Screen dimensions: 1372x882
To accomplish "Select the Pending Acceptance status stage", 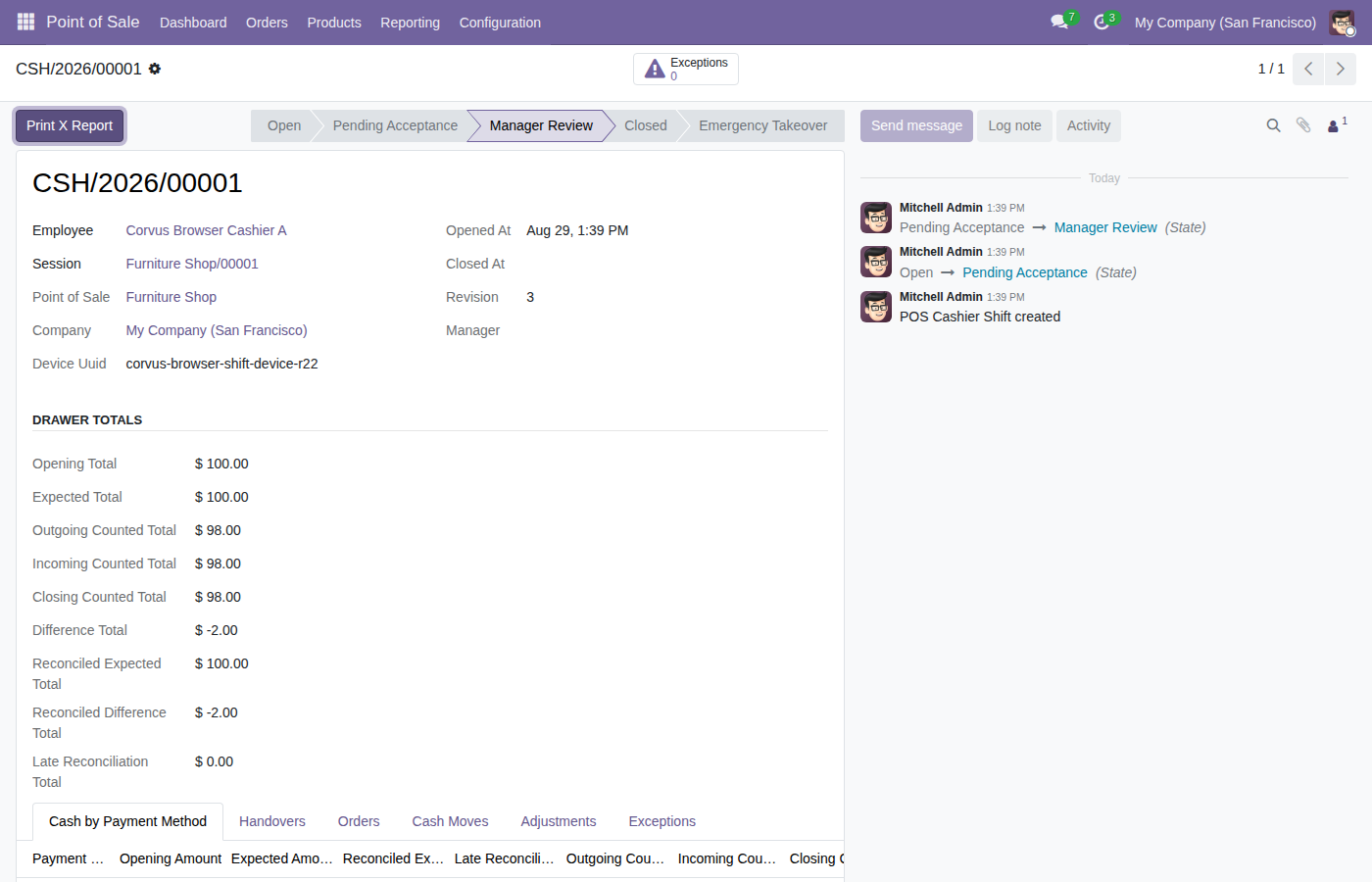I will (395, 125).
